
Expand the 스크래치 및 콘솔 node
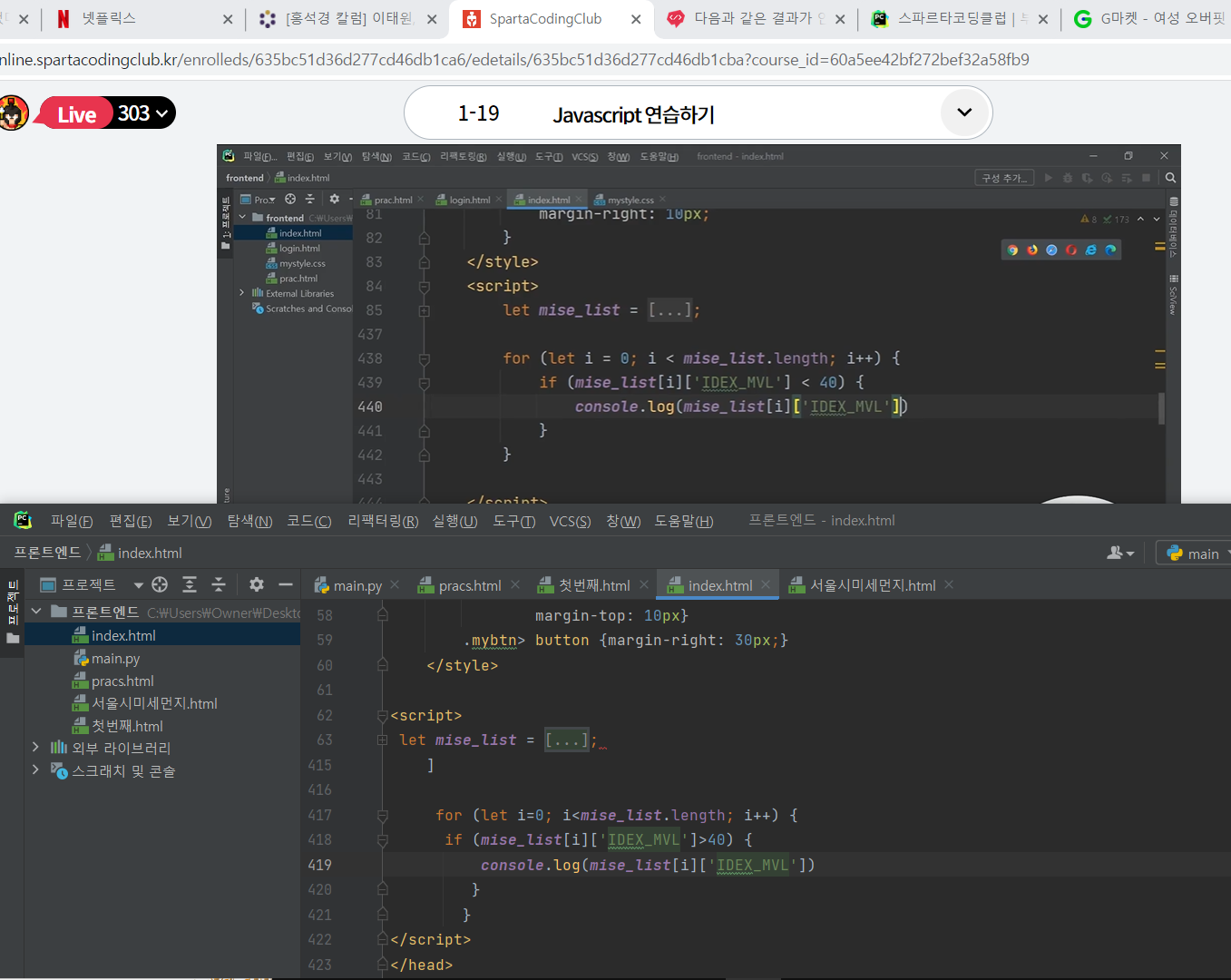[36, 769]
